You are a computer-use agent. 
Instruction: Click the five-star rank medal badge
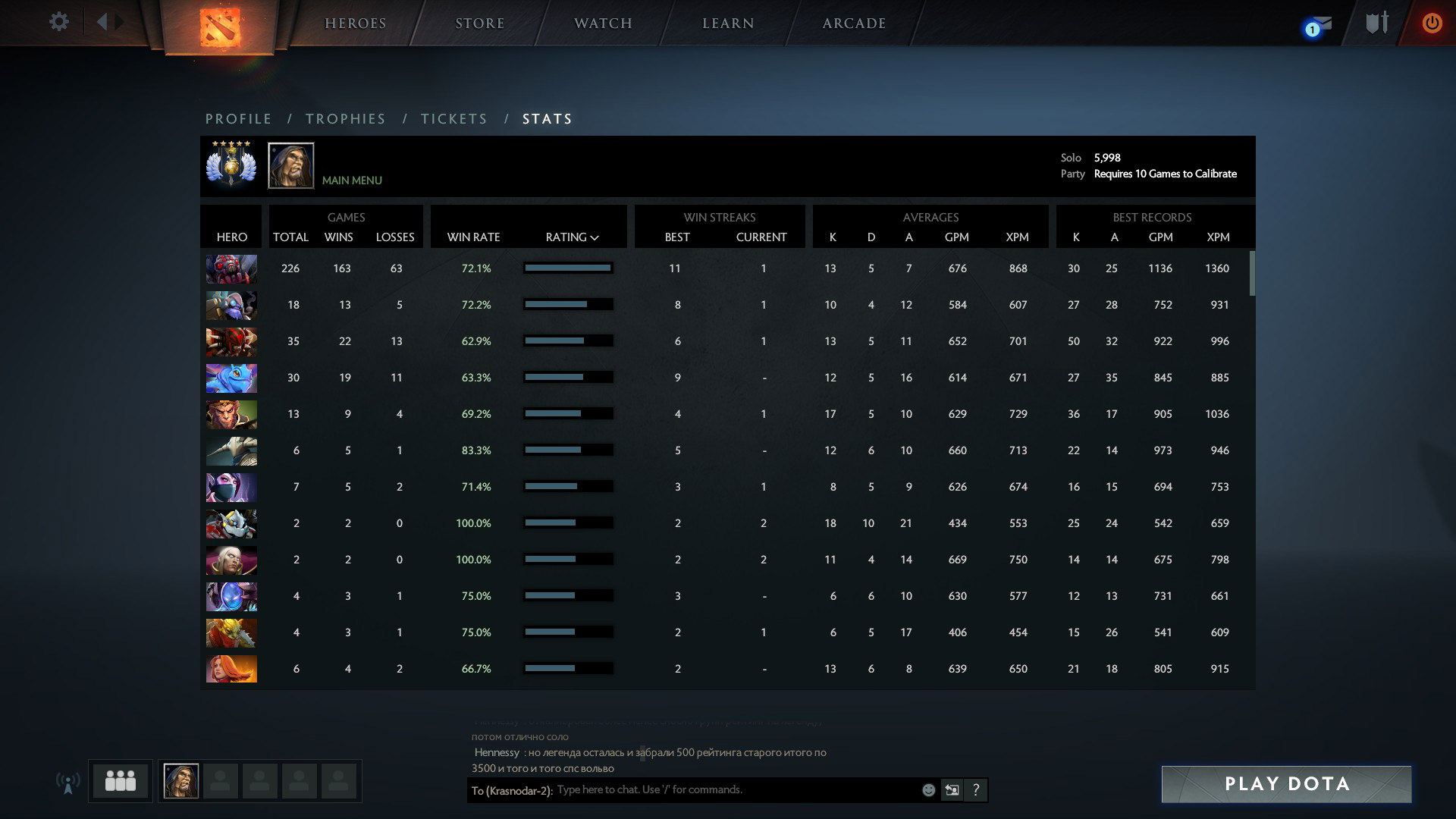(x=231, y=163)
